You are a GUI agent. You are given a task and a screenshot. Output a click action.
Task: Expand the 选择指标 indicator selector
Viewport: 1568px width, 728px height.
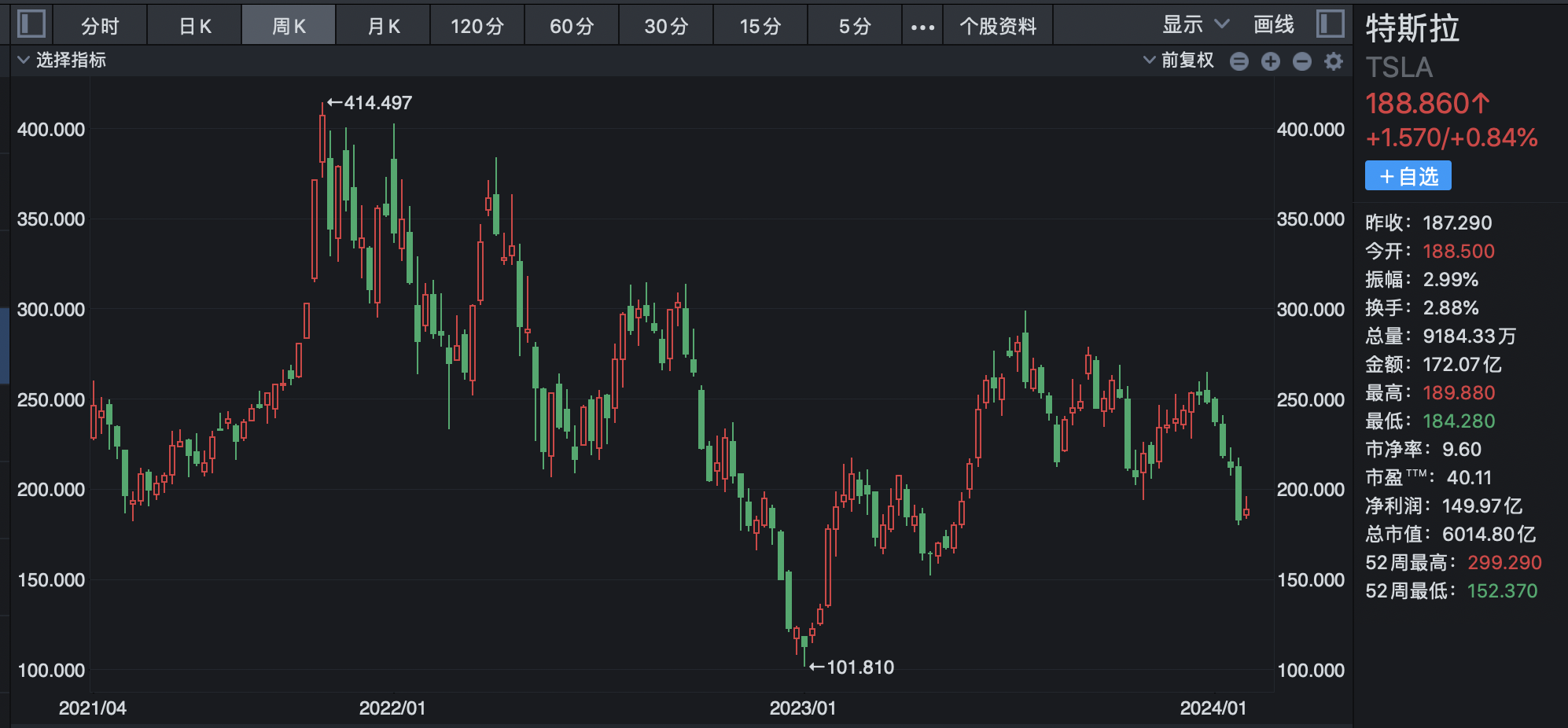coord(61,61)
